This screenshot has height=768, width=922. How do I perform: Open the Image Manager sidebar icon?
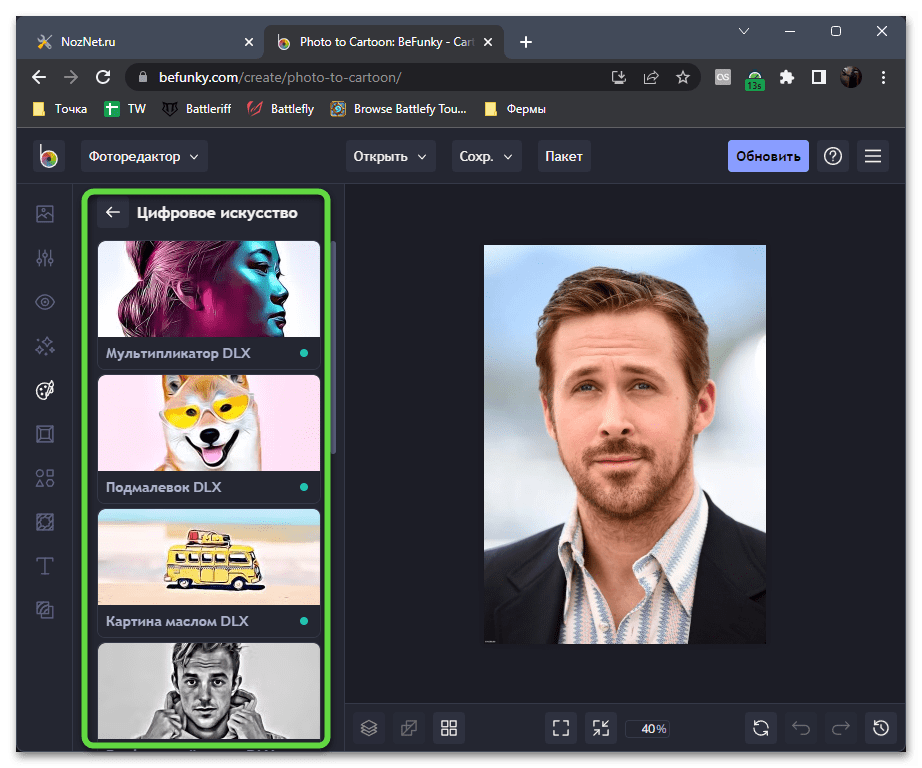click(45, 214)
